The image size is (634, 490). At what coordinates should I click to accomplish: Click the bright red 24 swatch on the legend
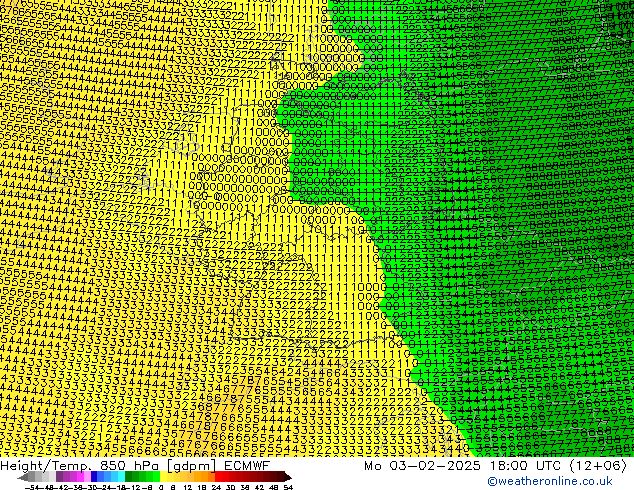[x=218, y=476]
